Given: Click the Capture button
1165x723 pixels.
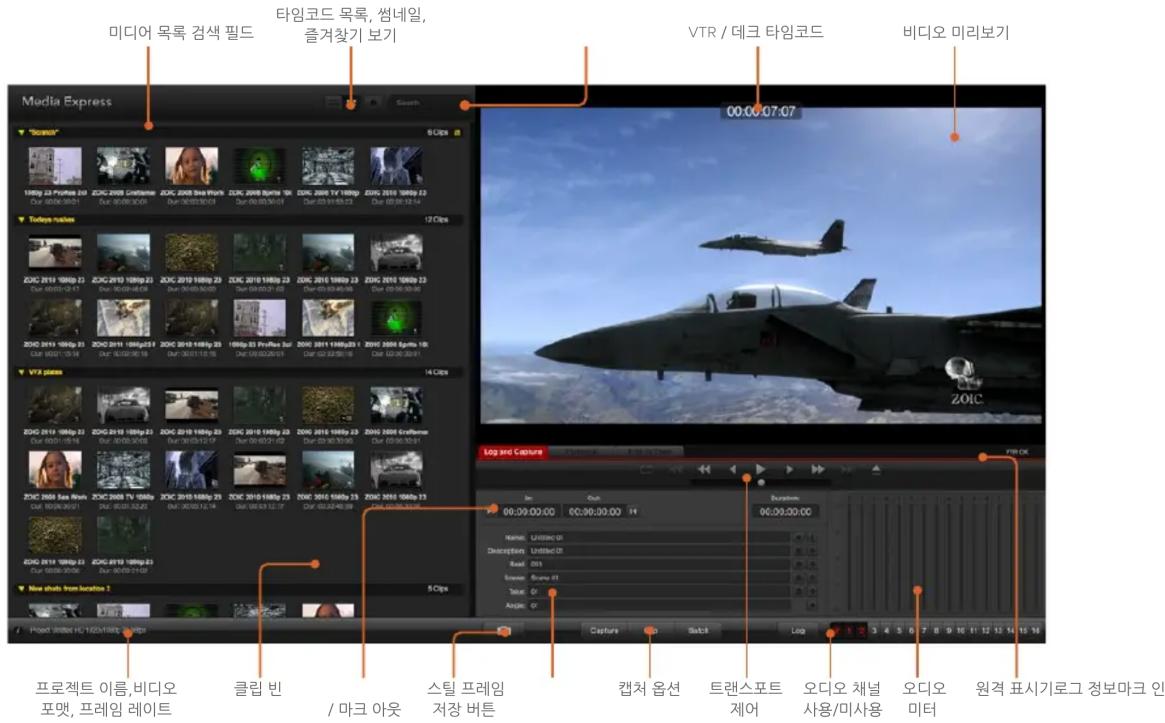Looking at the screenshot, I should click(604, 631).
